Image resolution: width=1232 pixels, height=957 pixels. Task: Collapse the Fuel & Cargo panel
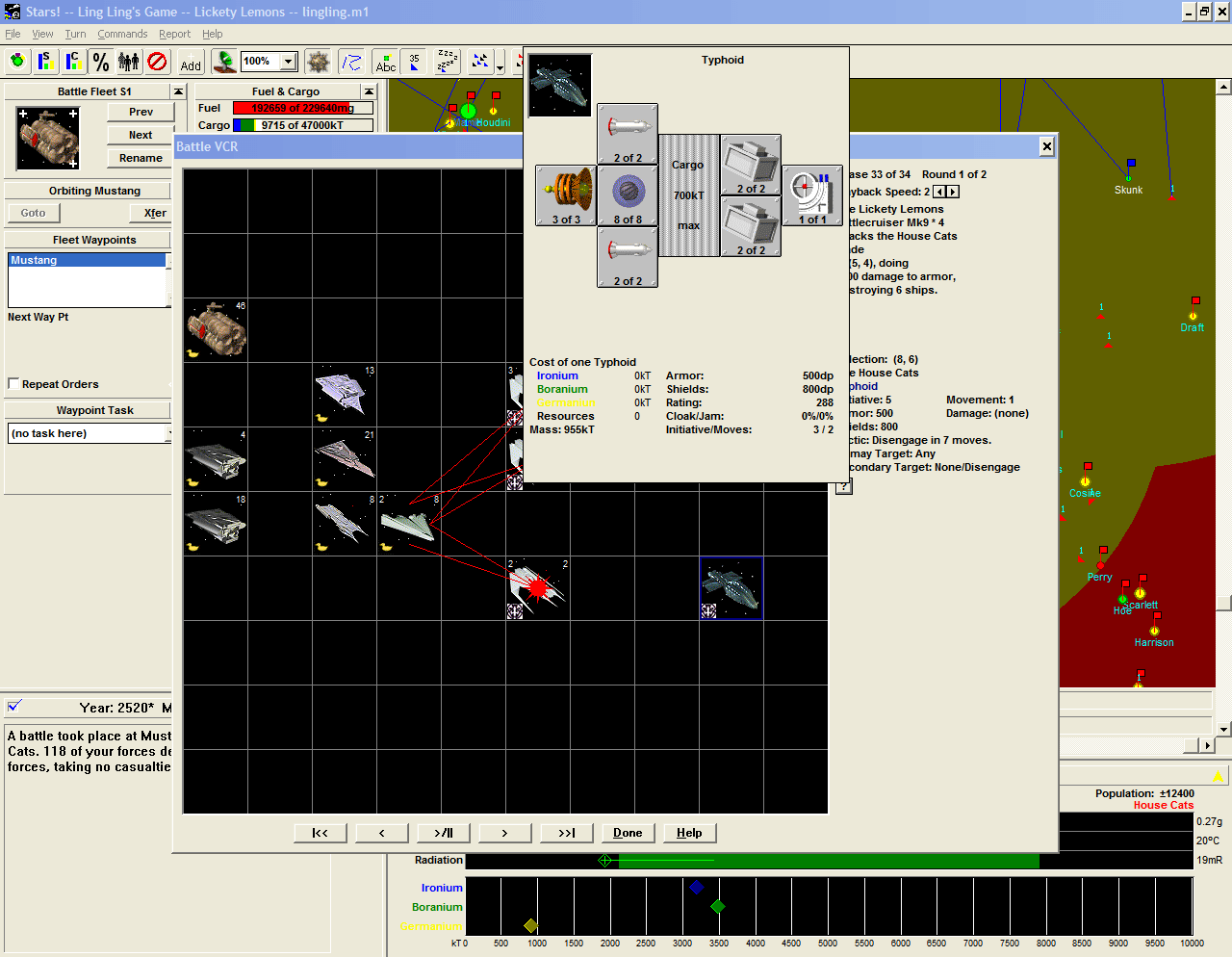tap(369, 91)
